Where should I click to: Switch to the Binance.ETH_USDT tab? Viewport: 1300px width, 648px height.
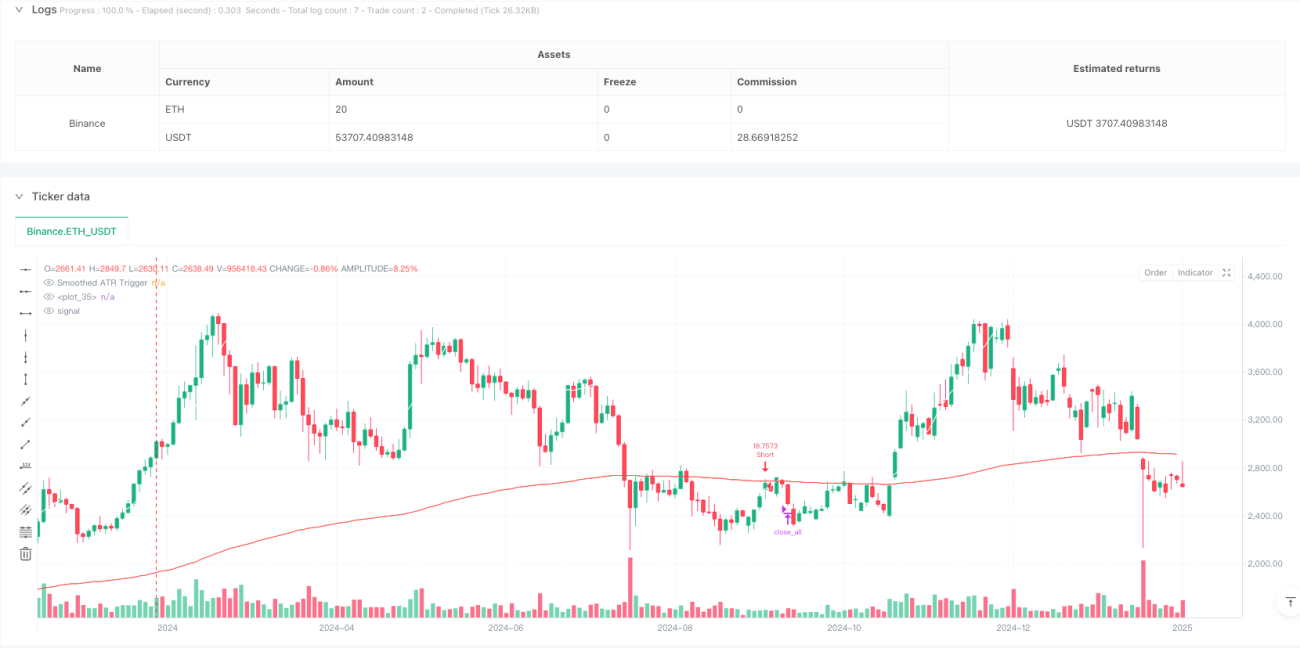click(71, 231)
